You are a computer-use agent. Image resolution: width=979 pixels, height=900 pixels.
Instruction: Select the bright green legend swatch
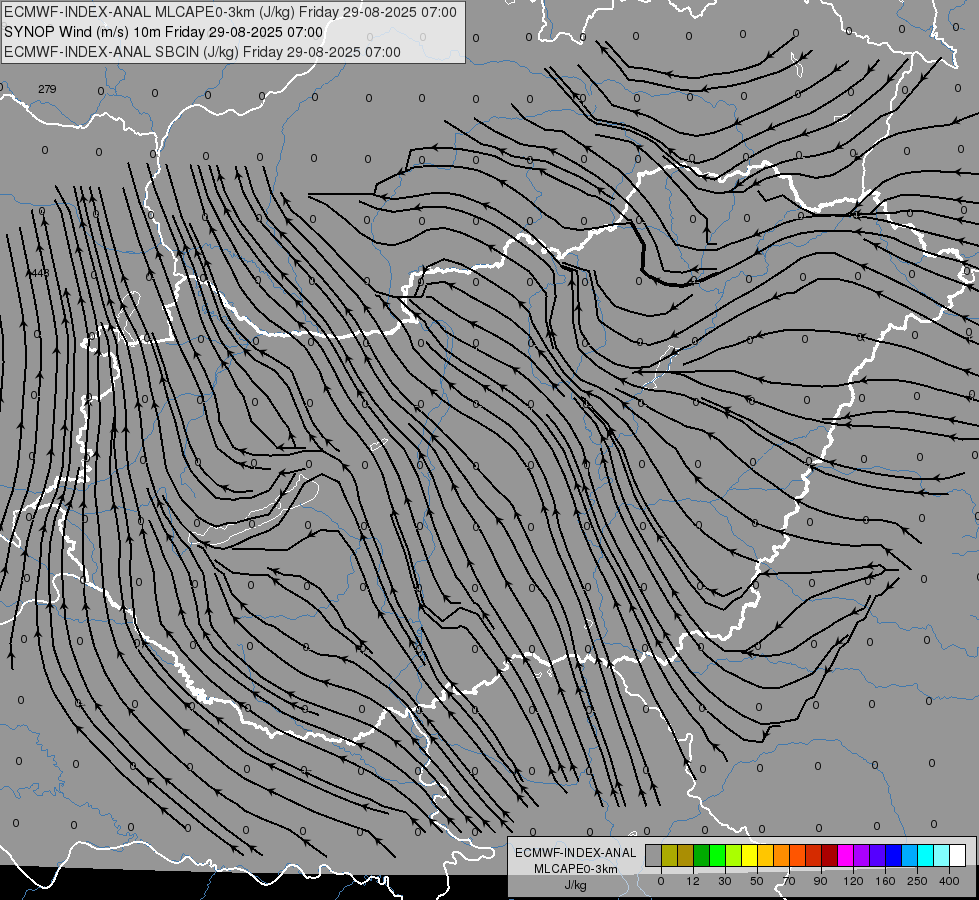[x=717, y=855]
